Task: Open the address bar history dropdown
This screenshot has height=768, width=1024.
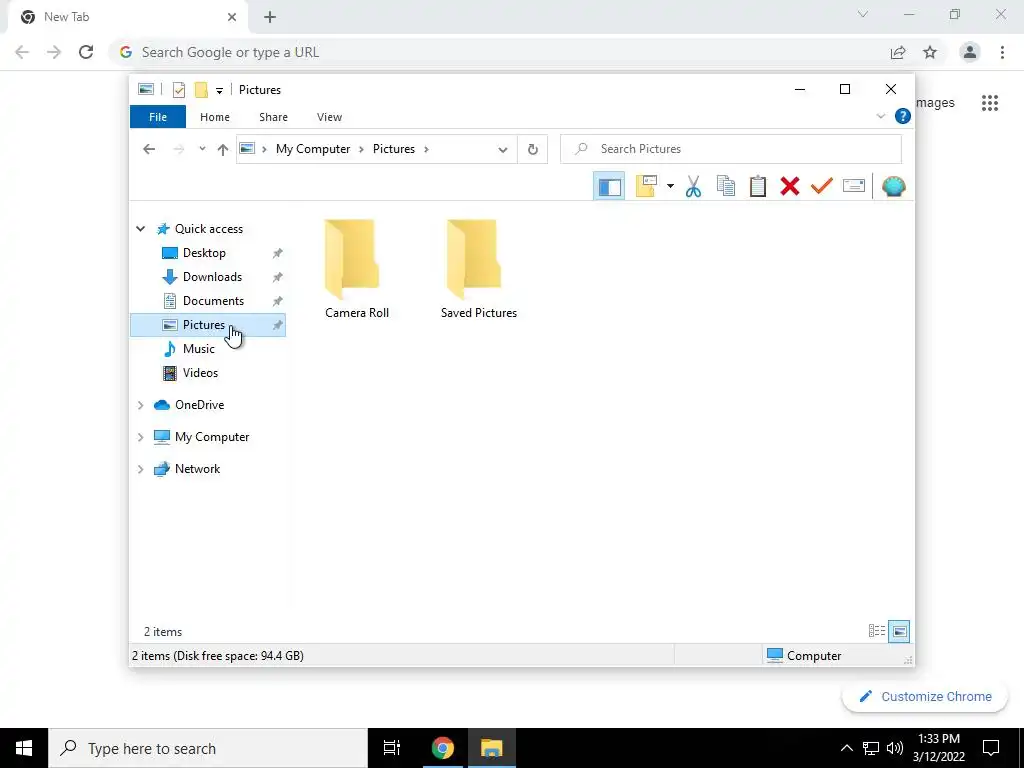Action: (x=502, y=150)
